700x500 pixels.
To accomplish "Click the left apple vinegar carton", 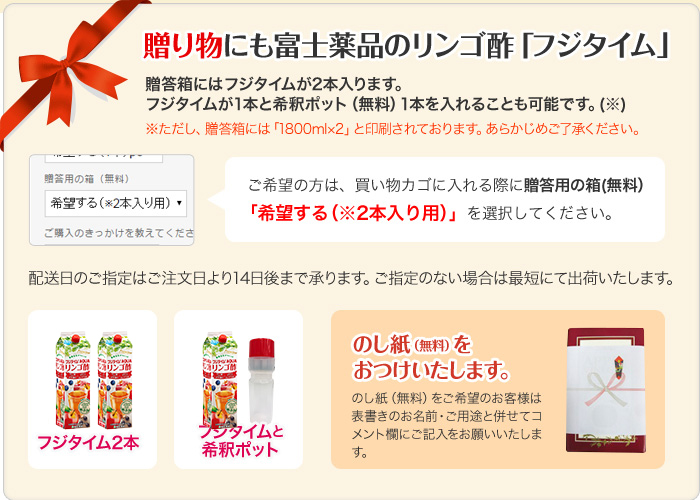I will coord(73,380).
